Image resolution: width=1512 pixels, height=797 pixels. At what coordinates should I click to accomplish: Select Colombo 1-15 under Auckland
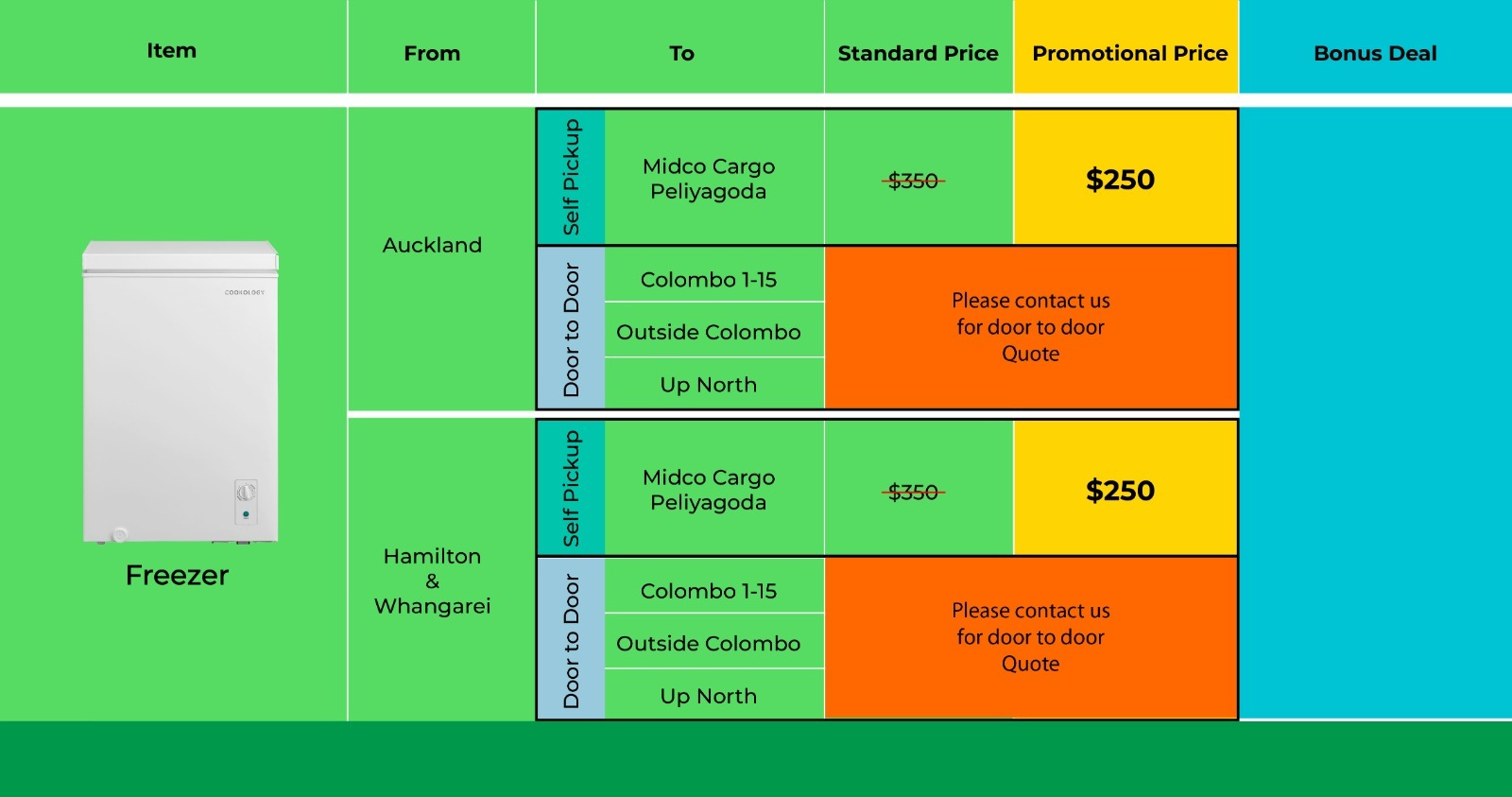709,280
